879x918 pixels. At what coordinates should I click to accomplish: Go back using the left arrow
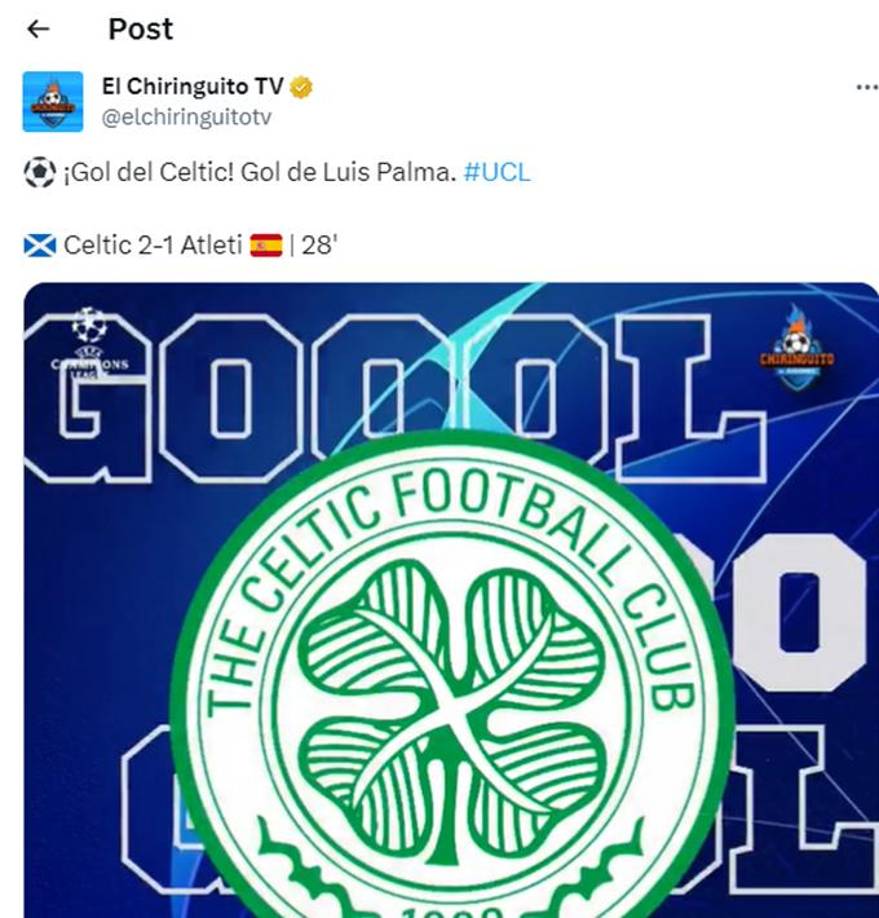[x=38, y=29]
